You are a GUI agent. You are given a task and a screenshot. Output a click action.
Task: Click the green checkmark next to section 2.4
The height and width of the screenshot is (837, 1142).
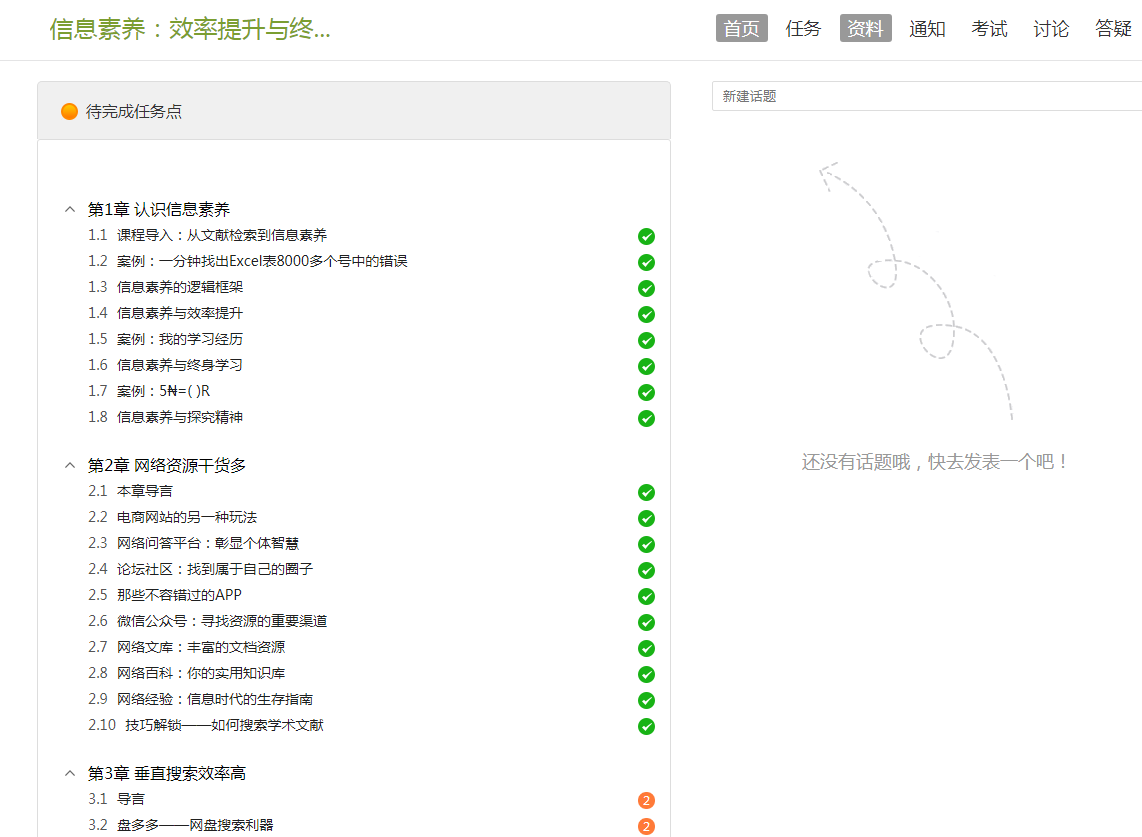(x=646, y=571)
